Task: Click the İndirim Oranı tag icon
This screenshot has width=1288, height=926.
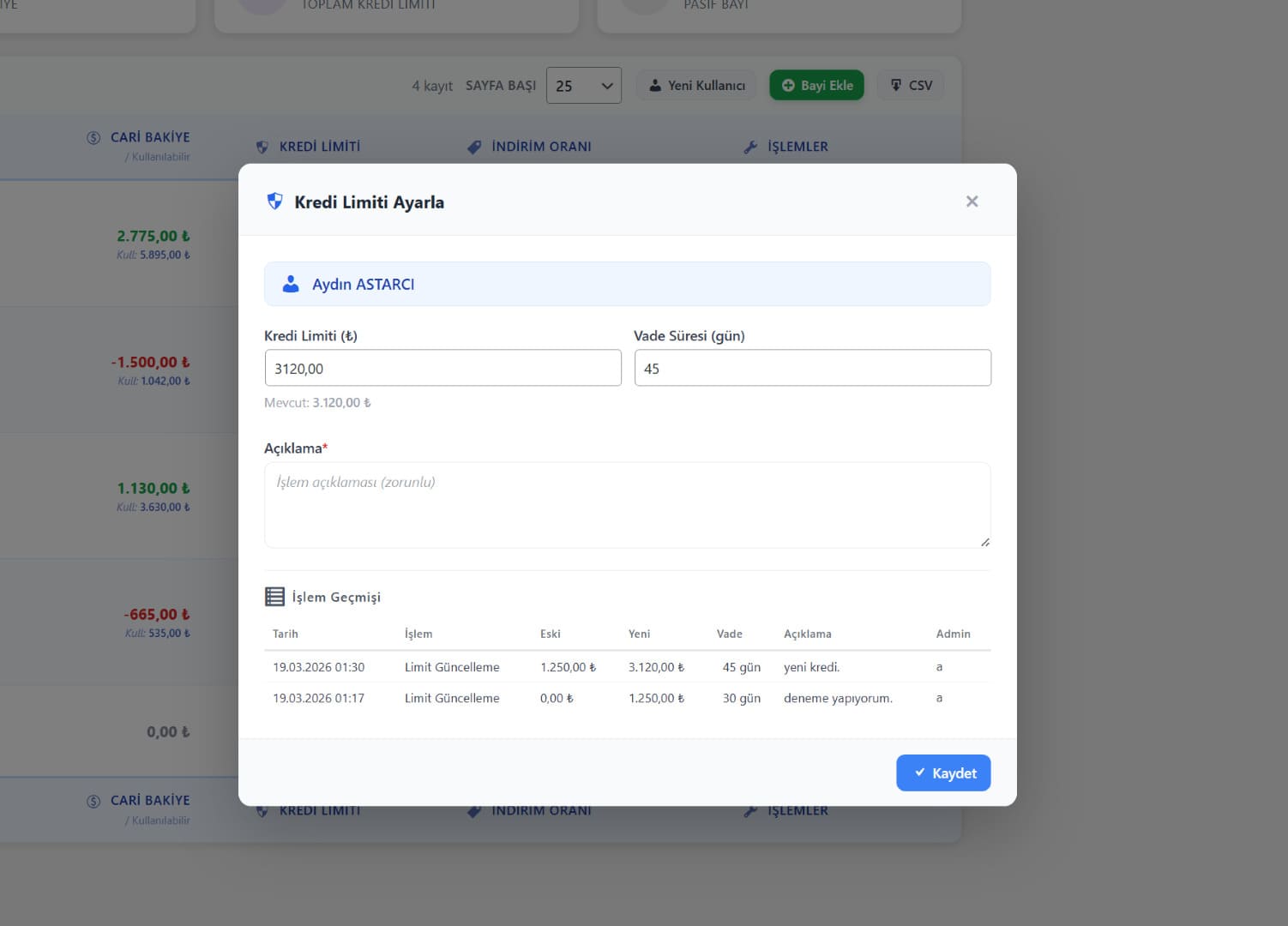Action: [x=474, y=147]
